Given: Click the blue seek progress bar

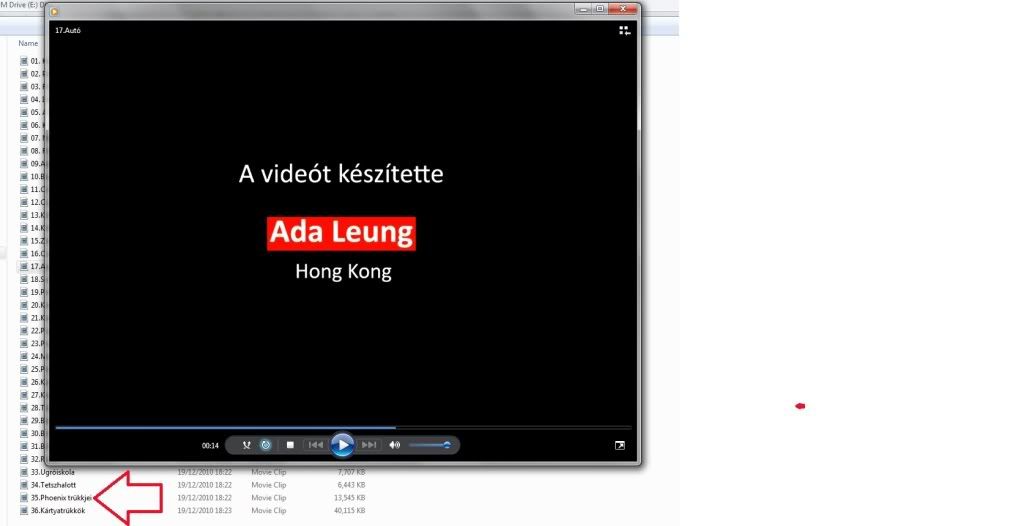Looking at the screenshot, I should (344, 428).
